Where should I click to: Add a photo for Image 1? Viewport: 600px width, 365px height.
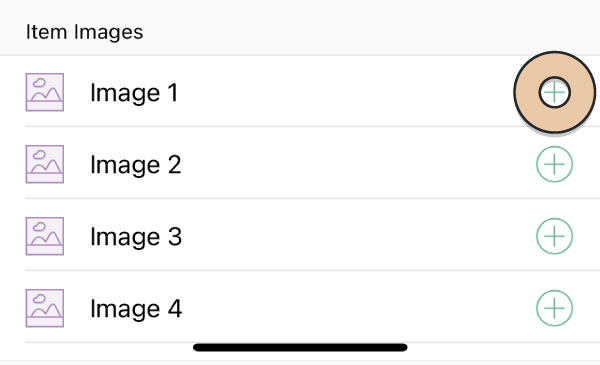554,92
